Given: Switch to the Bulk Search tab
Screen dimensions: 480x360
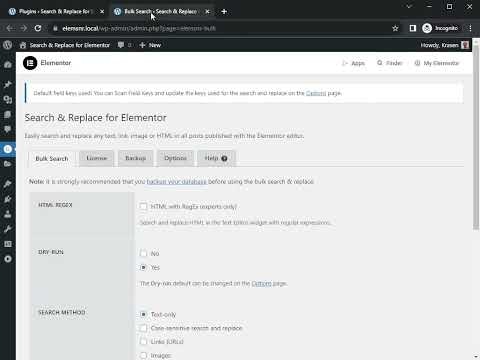Looking at the screenshot, I should coord(52,159).
